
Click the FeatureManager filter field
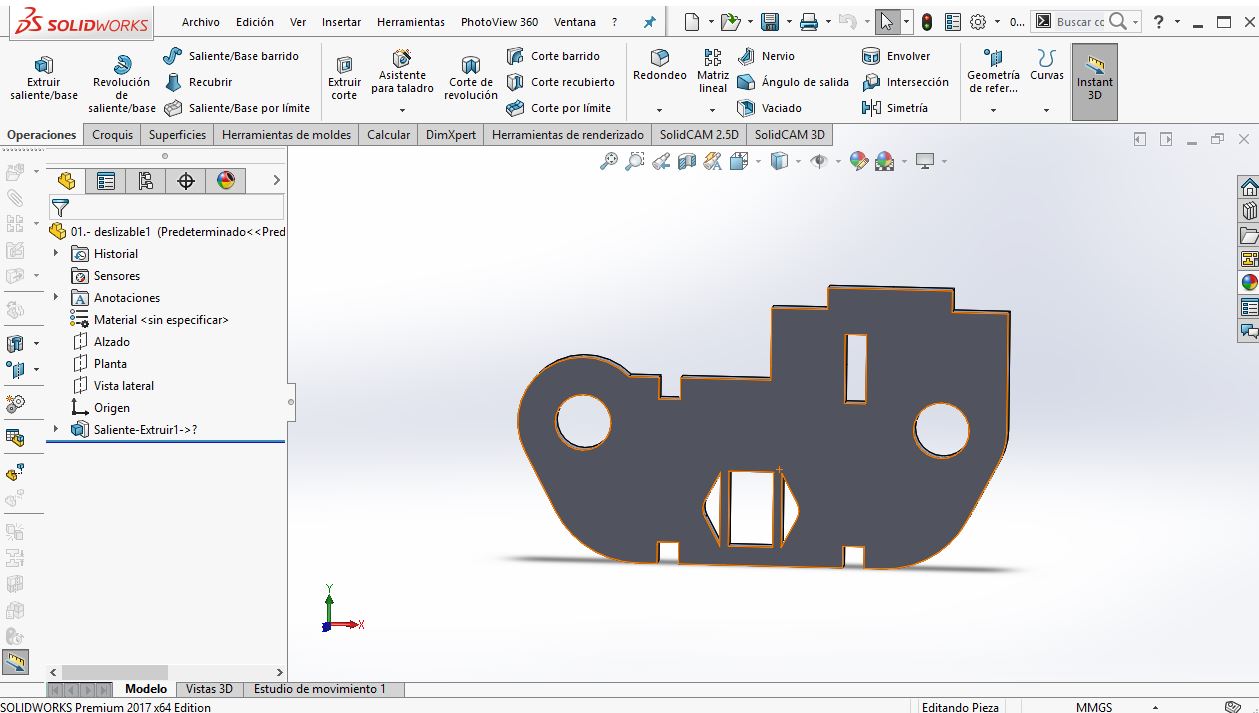point(166,208)
